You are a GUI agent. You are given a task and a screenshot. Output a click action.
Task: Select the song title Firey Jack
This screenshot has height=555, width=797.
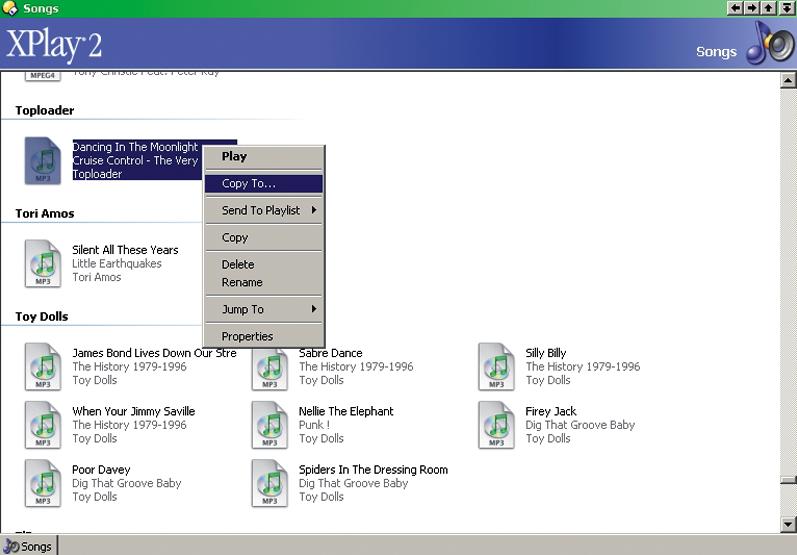point(550,411)
